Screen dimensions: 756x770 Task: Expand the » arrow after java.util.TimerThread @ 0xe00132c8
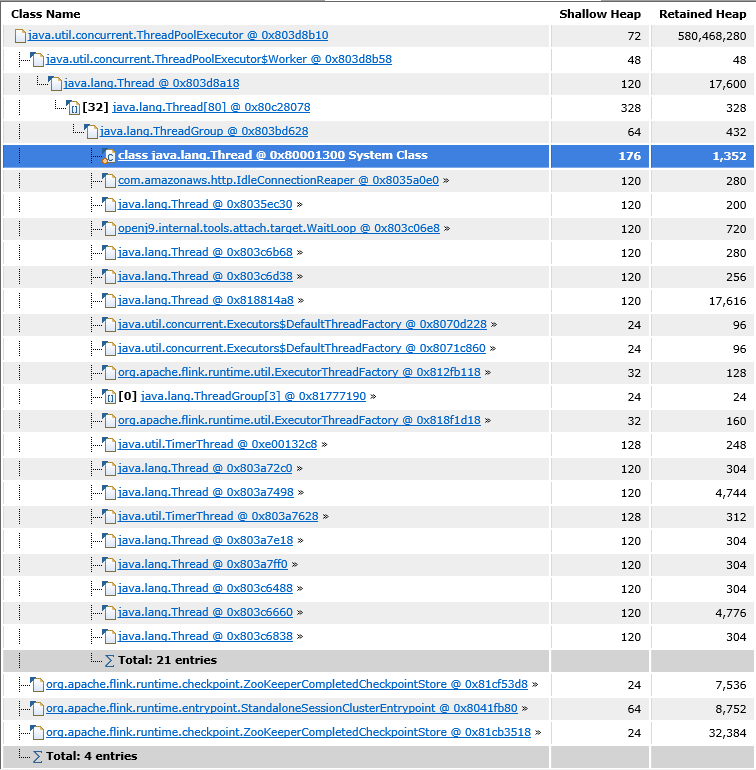[x=324, y=444]
